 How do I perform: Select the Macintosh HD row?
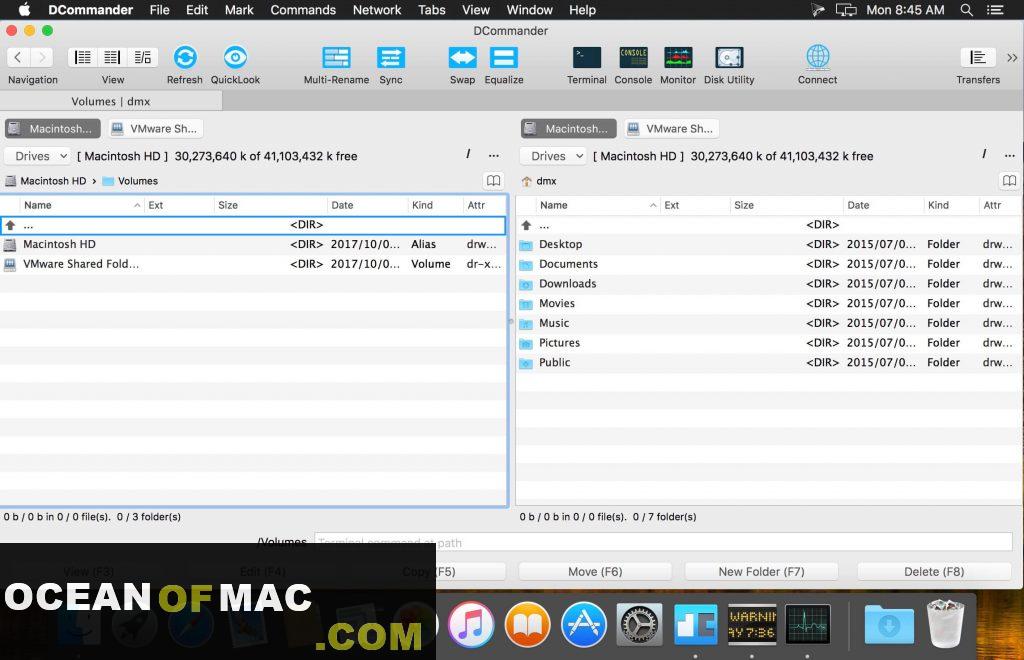coord(253,244)
